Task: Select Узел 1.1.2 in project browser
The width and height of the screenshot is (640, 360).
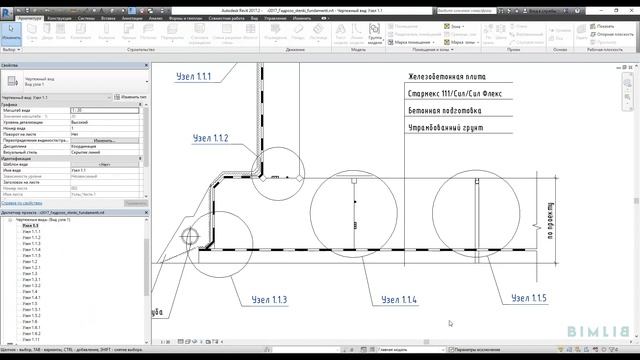Action: click(x=31, y=238)
